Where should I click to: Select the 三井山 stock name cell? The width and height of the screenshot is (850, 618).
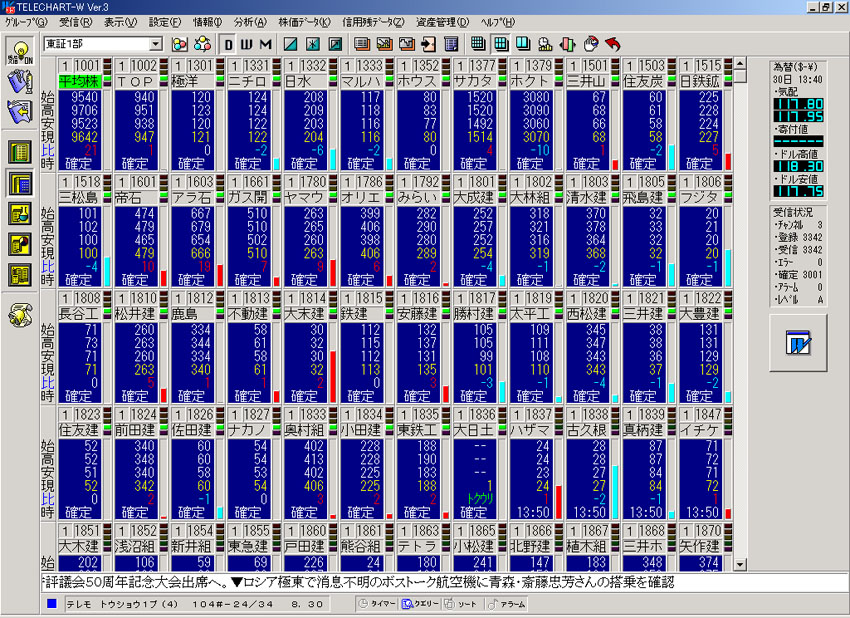tap(587, 81)
